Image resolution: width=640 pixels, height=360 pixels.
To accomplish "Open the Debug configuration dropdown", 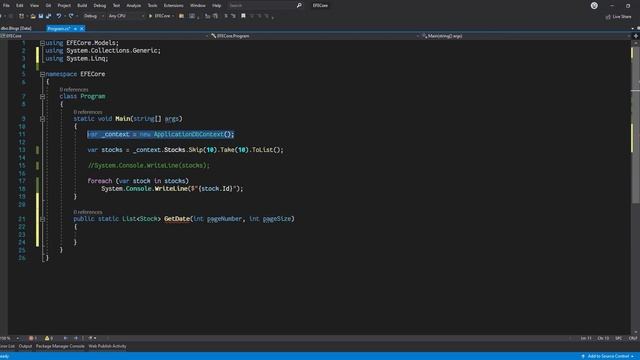I will click(93, 16).
